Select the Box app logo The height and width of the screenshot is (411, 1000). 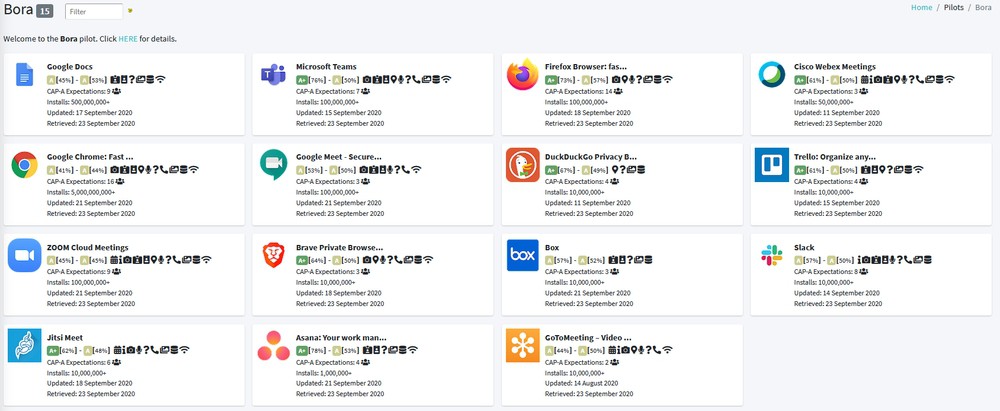(x=522, y=255)
